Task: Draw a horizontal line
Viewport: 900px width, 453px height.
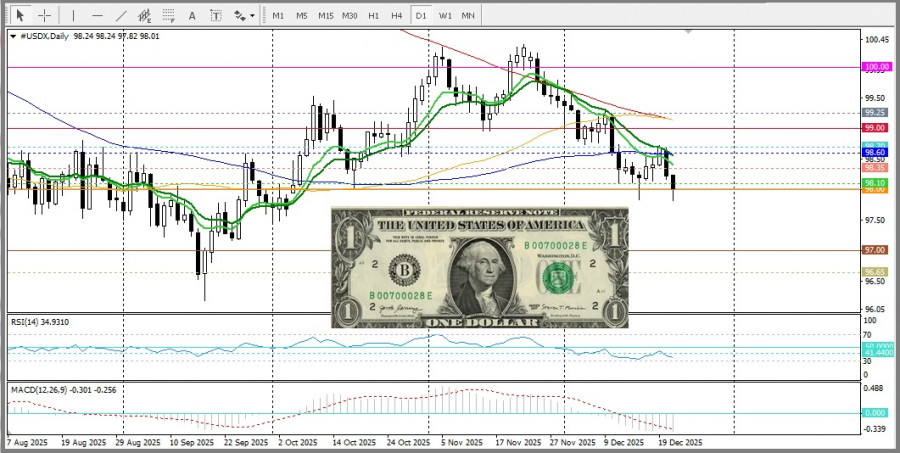Action: (x=97, y=15)
